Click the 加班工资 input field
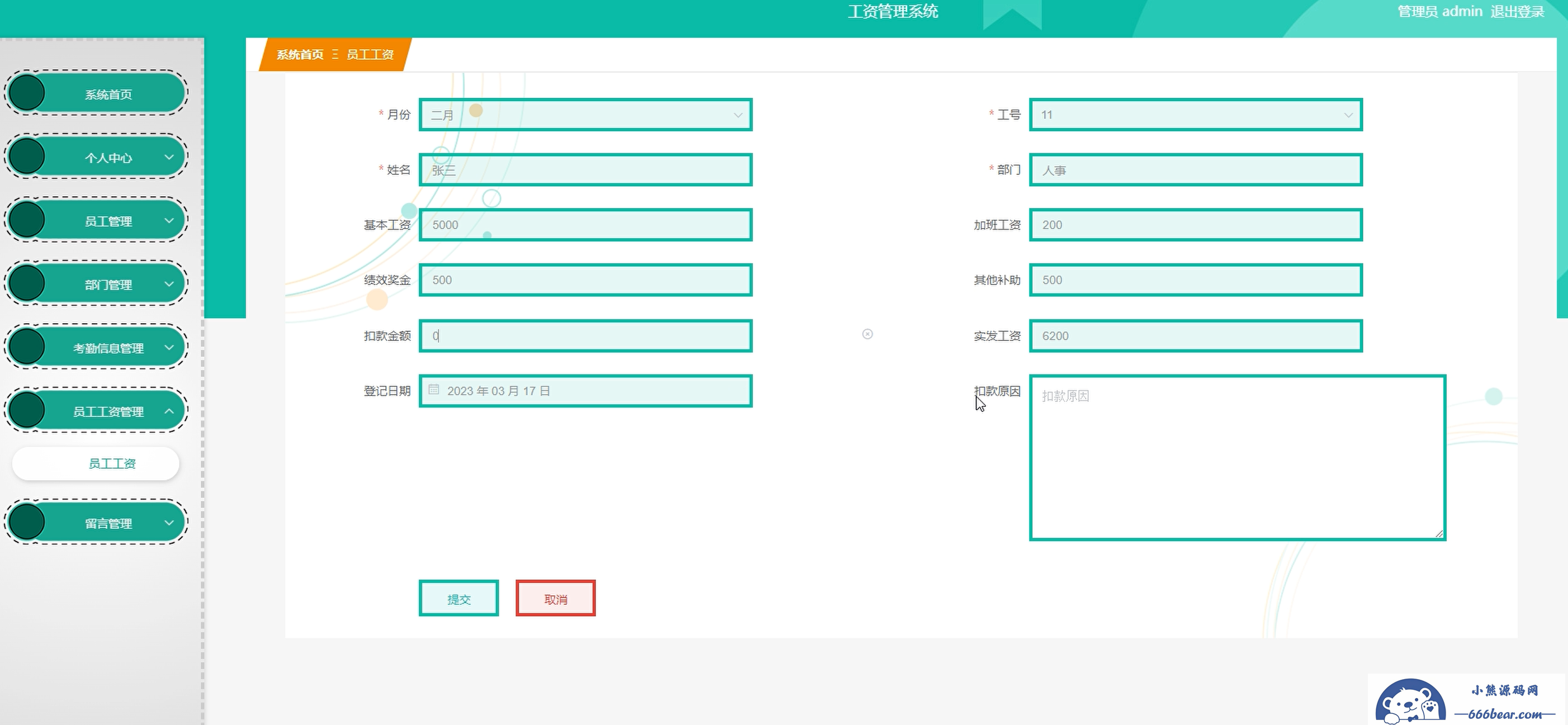1568x725 pixels. click(1196, 225)
